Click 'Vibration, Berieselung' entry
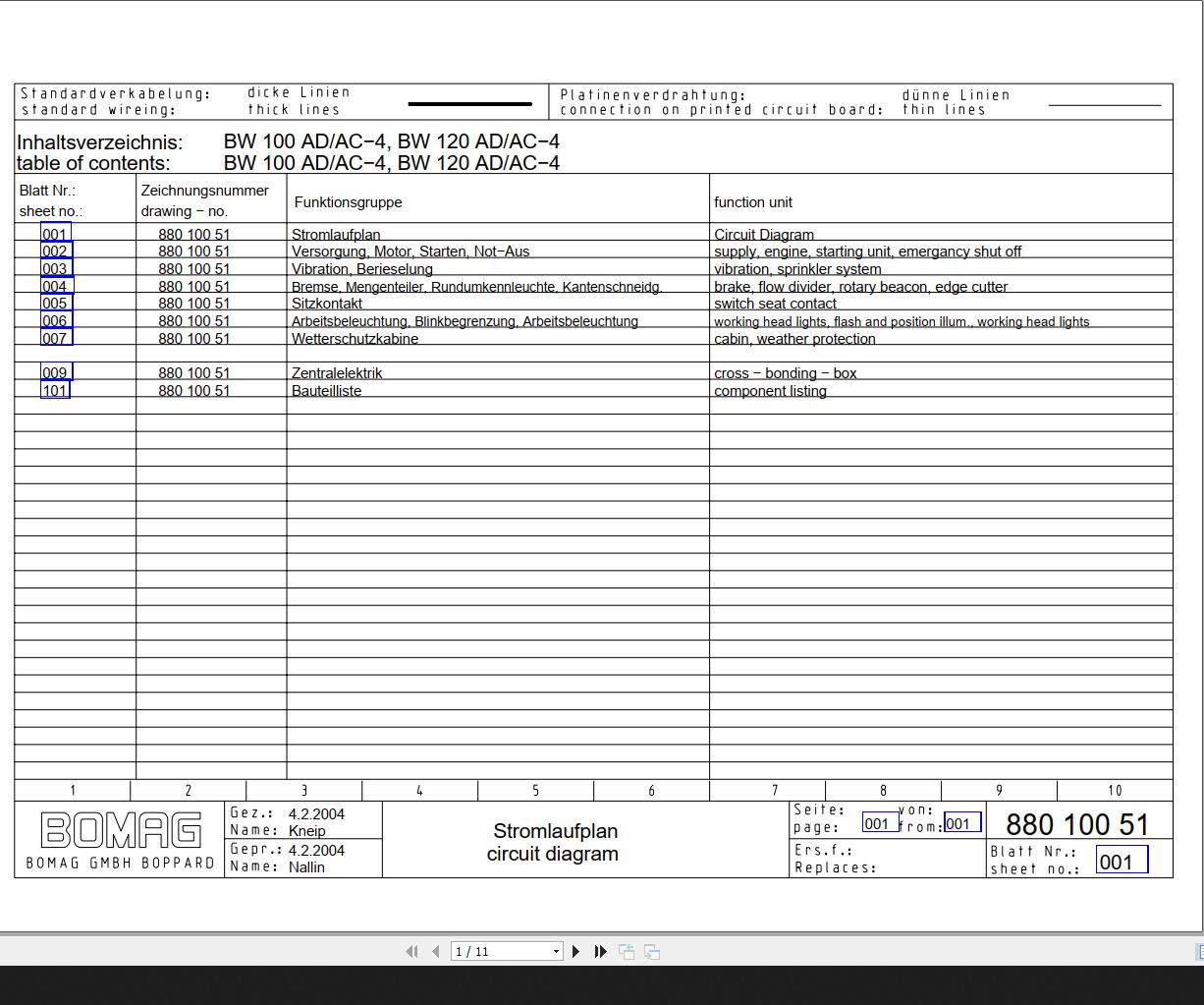Image resolution: width=1204 pixels, height=1005 pixels. point(362,269)
